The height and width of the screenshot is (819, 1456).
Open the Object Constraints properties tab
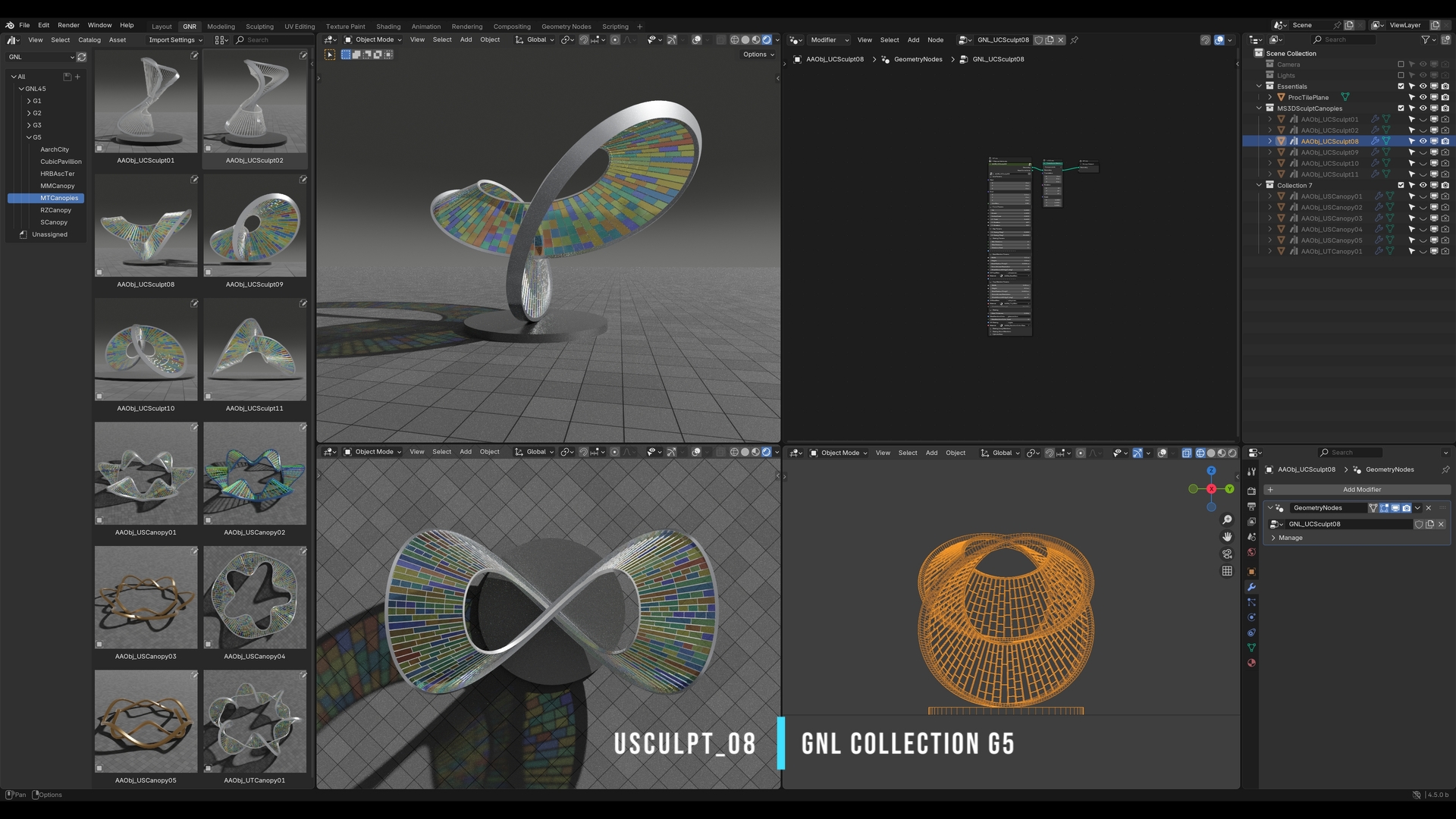coord(1251,632)
